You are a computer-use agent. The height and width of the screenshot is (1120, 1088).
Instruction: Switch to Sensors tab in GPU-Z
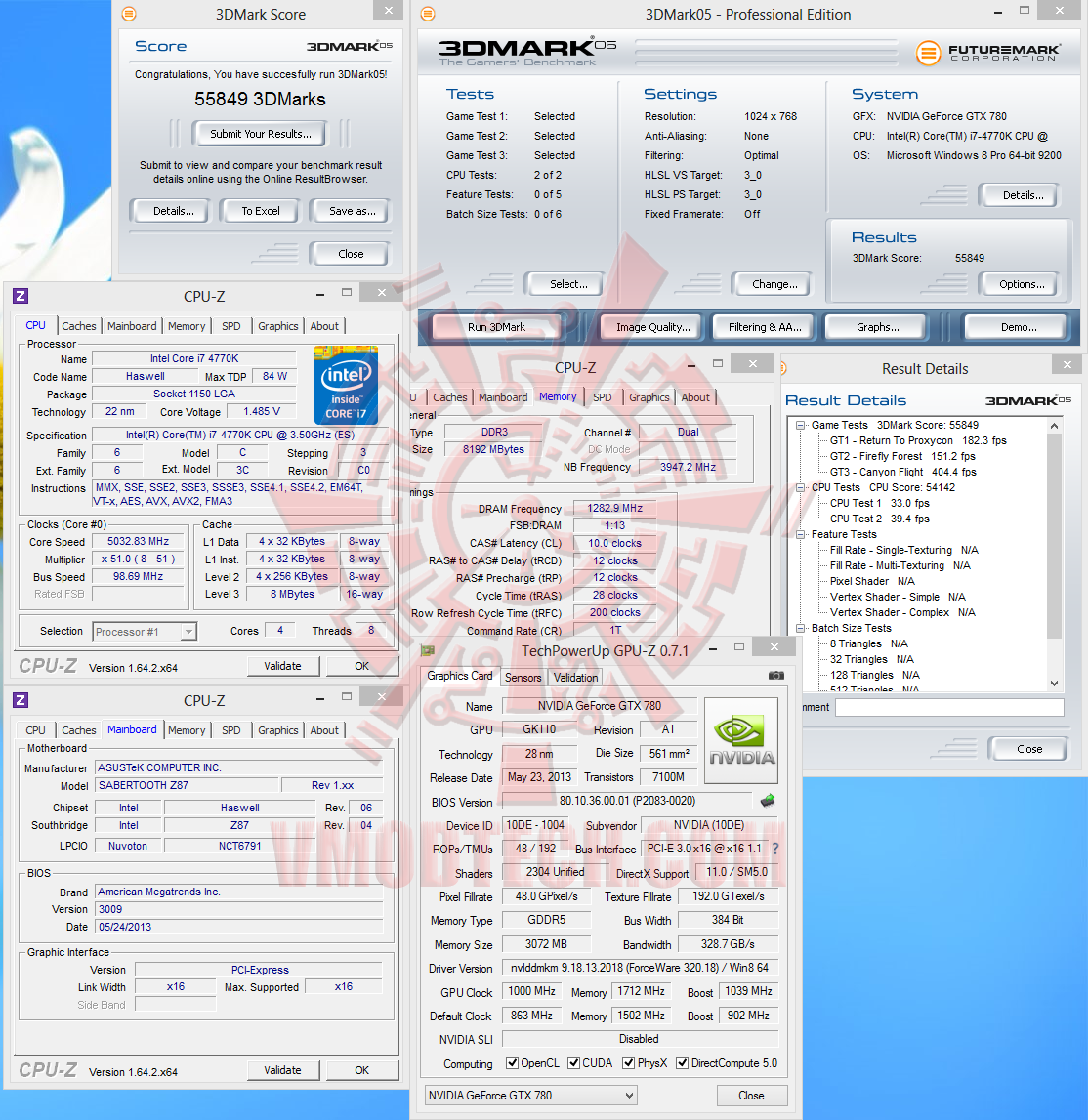pyautogui.click(x=523, y=677)
